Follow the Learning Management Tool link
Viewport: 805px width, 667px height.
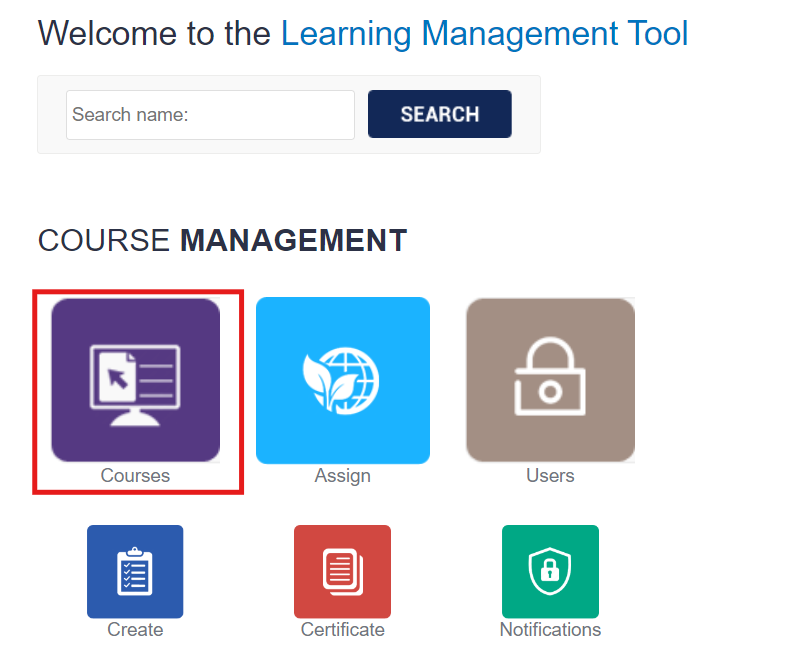click(484, 34)
